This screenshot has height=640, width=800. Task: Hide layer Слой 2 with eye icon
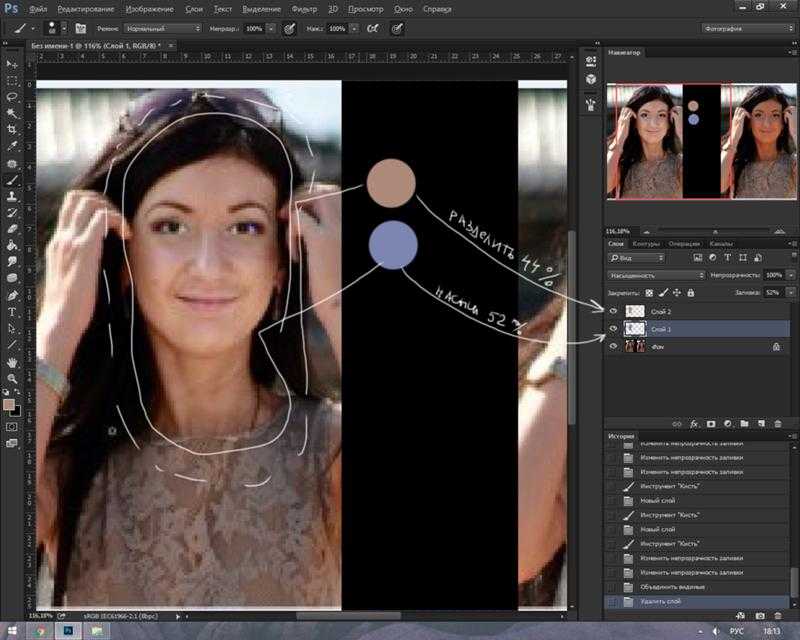click(x=613, y=311)
